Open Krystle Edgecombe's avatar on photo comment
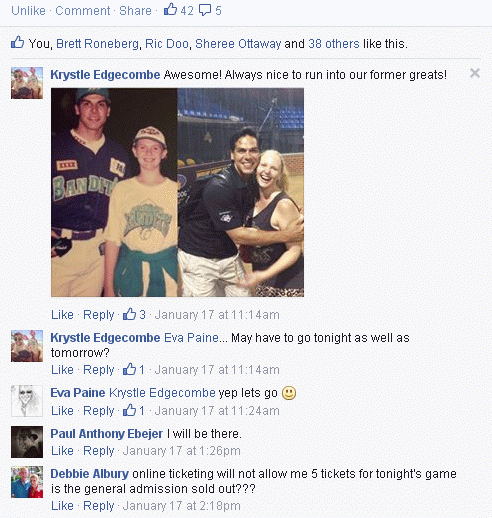This screenshot has width=492, height=518. (27, 83)
